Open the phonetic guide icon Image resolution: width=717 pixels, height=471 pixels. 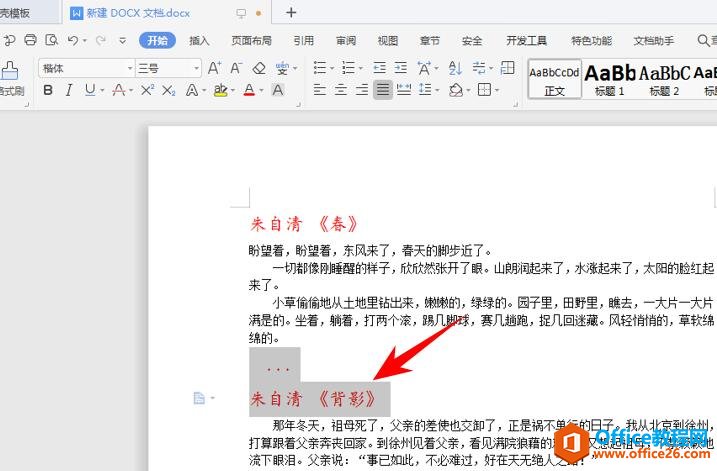click(282, 69)
